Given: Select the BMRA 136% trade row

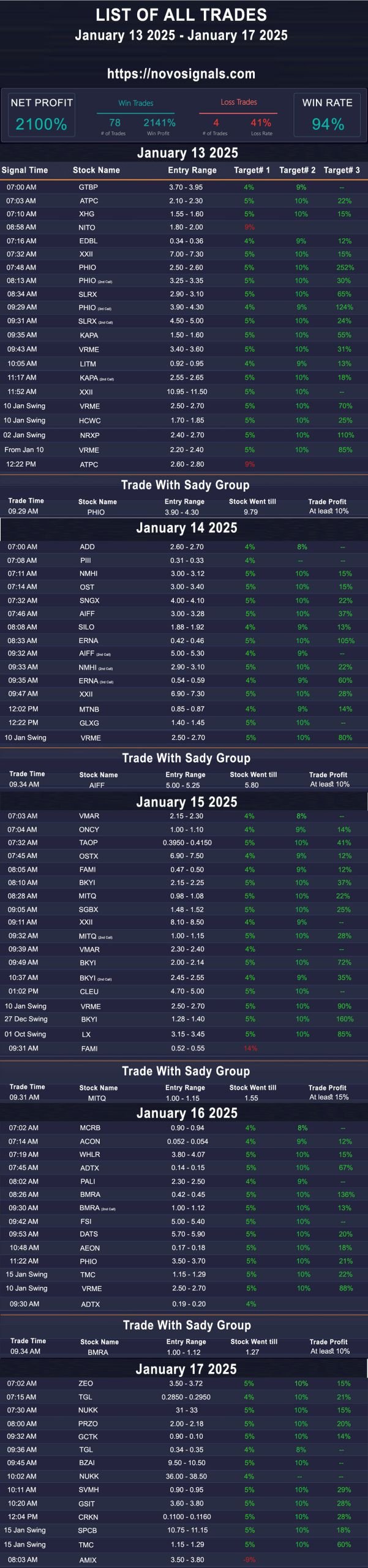Looking at the screenshot, I should coord(184,1195).
